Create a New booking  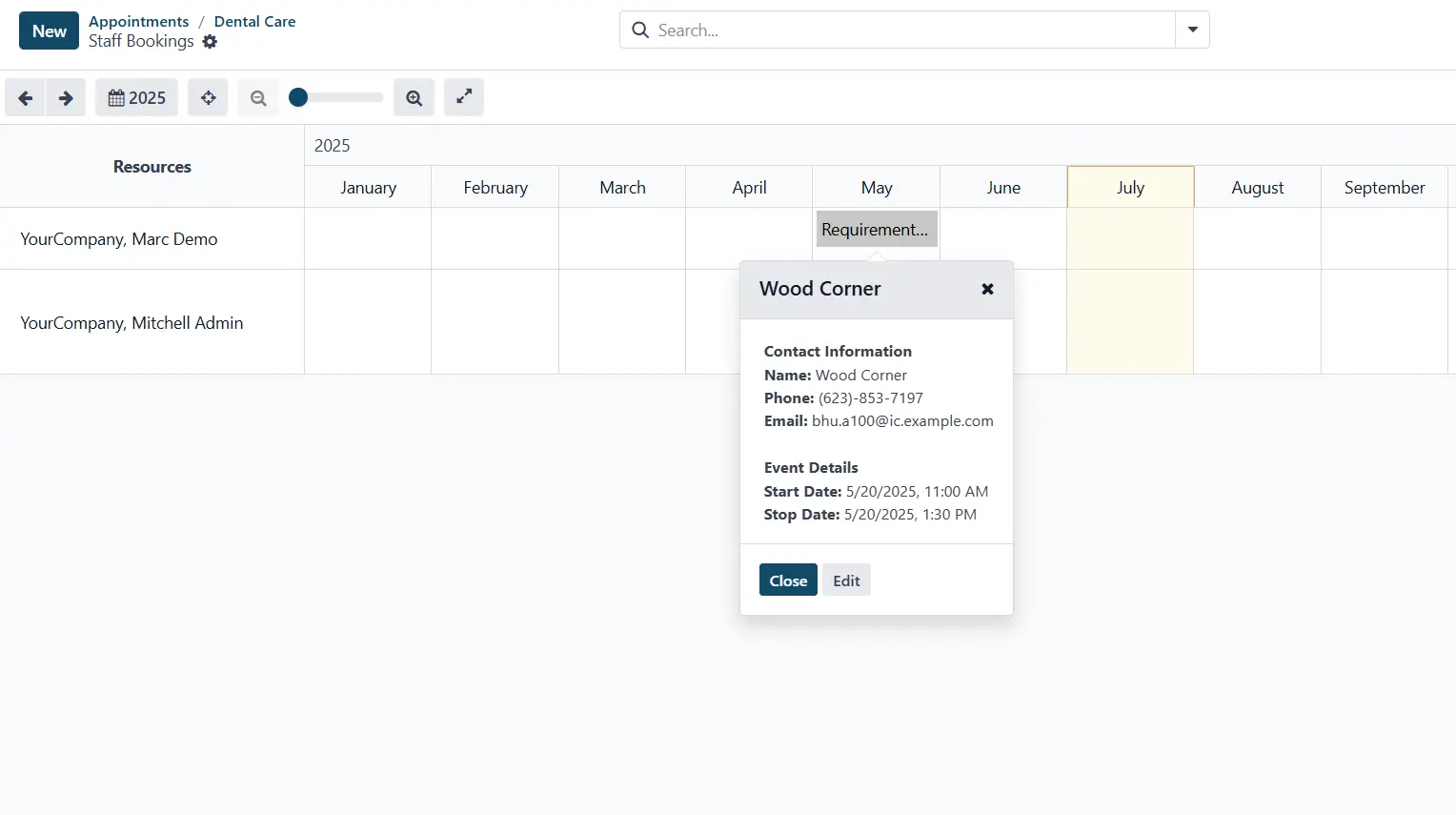click(x=49, y=31)
